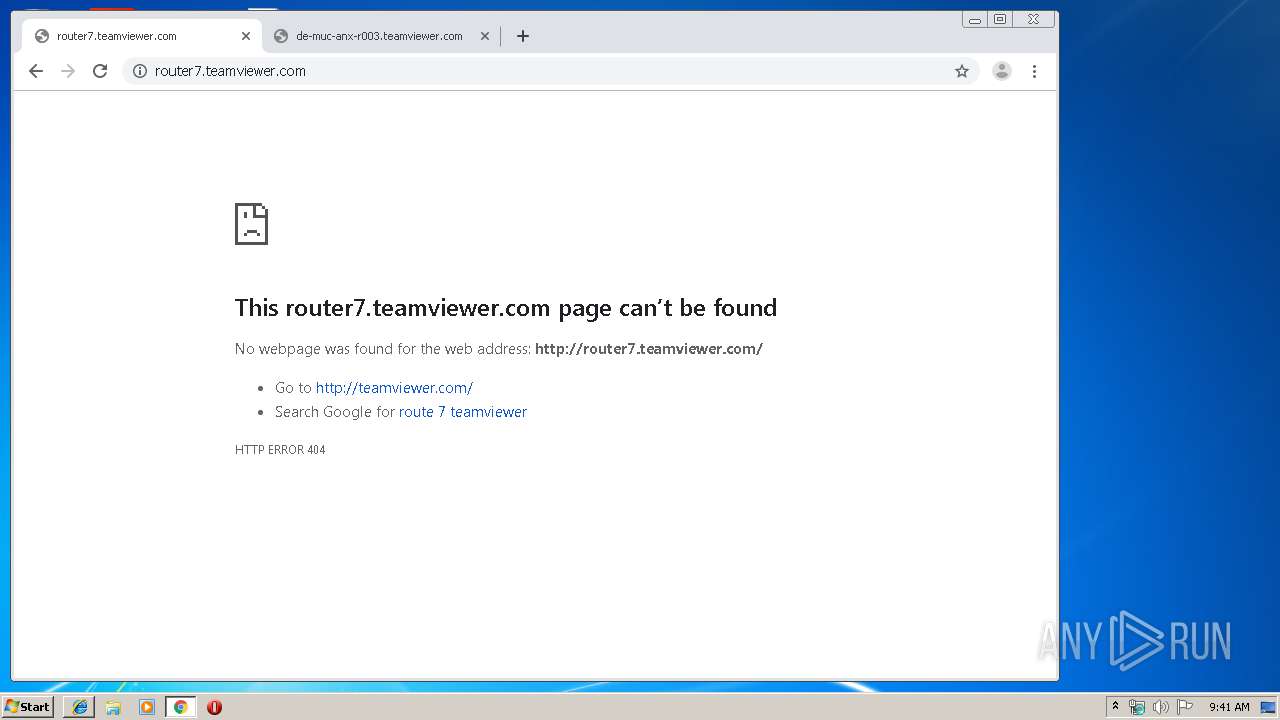The height and width of the screenshot is (720, 1280).
Task: Open Windows Media Player from taskbar
Action: tap(147, 707)
